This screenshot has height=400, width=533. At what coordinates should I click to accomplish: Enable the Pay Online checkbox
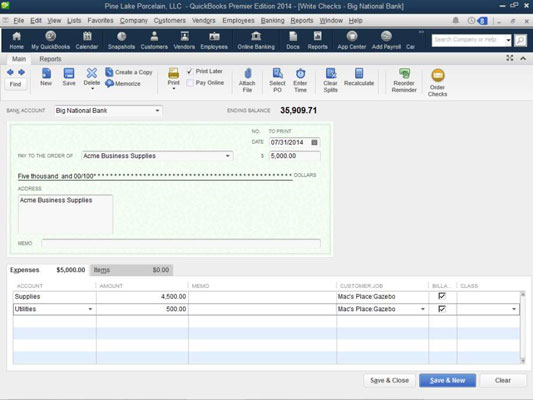(x=190, y=83)
